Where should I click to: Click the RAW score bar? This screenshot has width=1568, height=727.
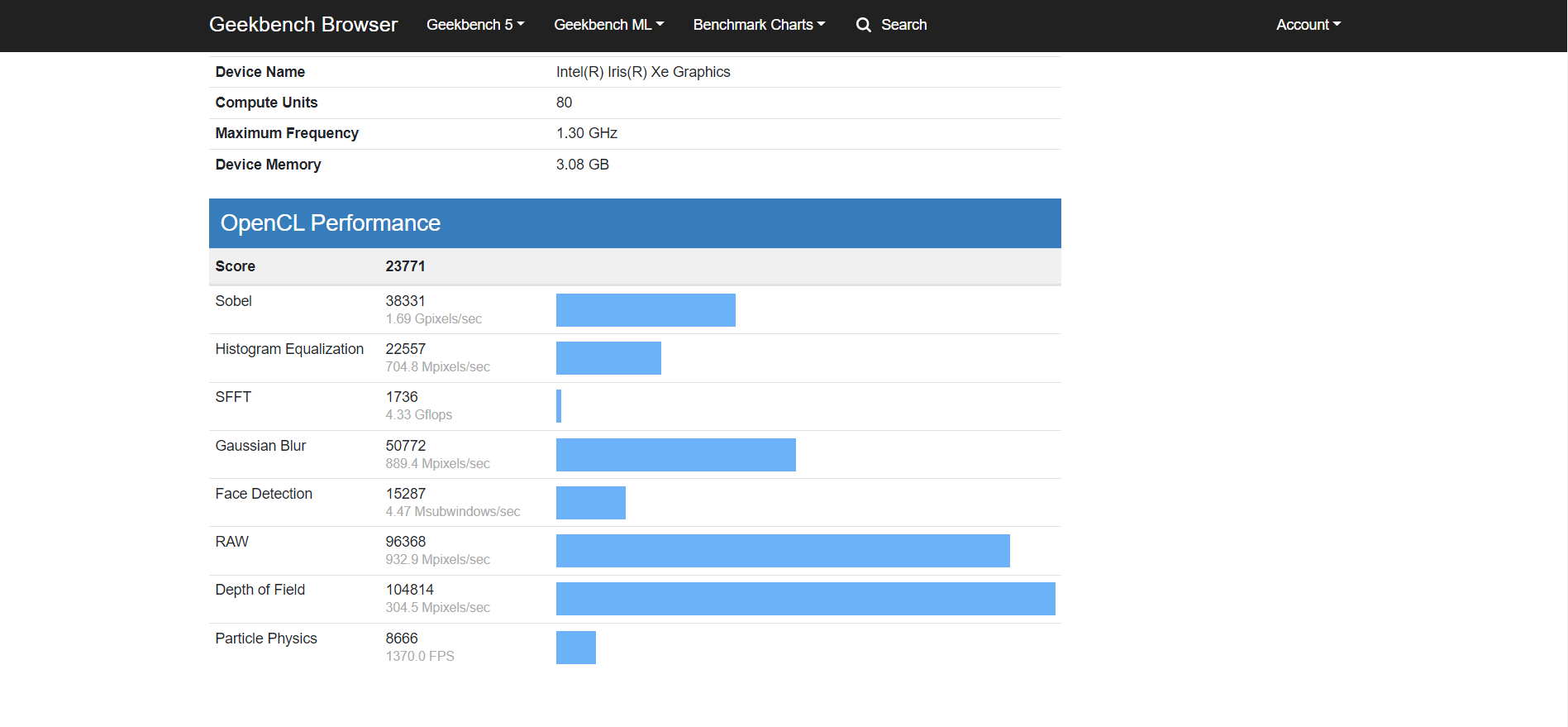pos(782,551)
